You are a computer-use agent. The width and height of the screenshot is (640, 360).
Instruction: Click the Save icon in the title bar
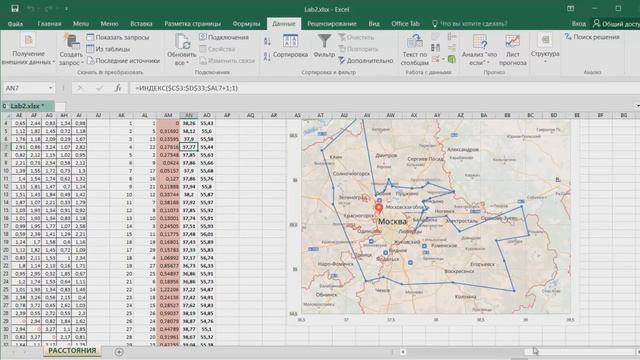click(x=15, y=9)
